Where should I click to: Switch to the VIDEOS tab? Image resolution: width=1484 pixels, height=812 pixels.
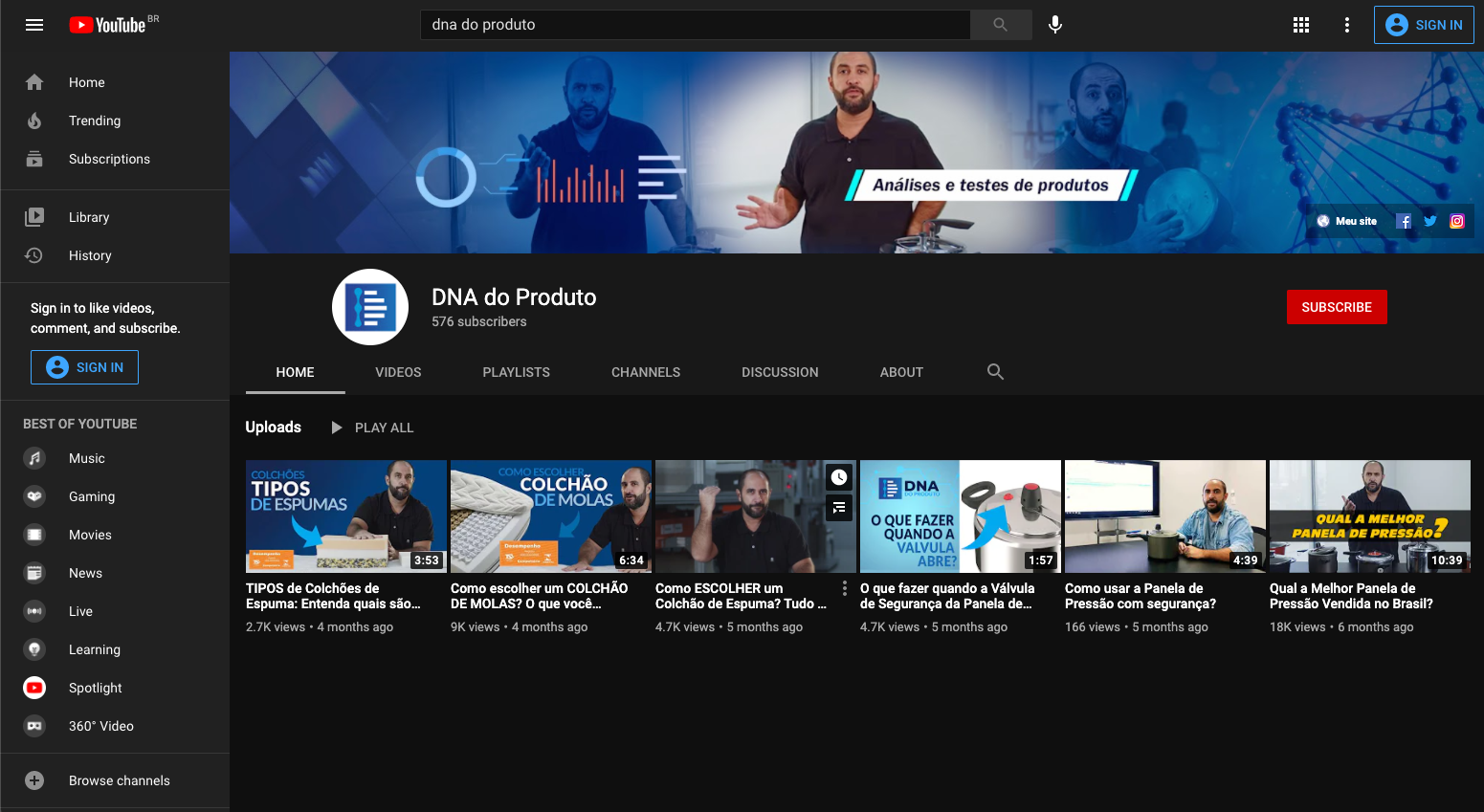click(x=398, y=372)
